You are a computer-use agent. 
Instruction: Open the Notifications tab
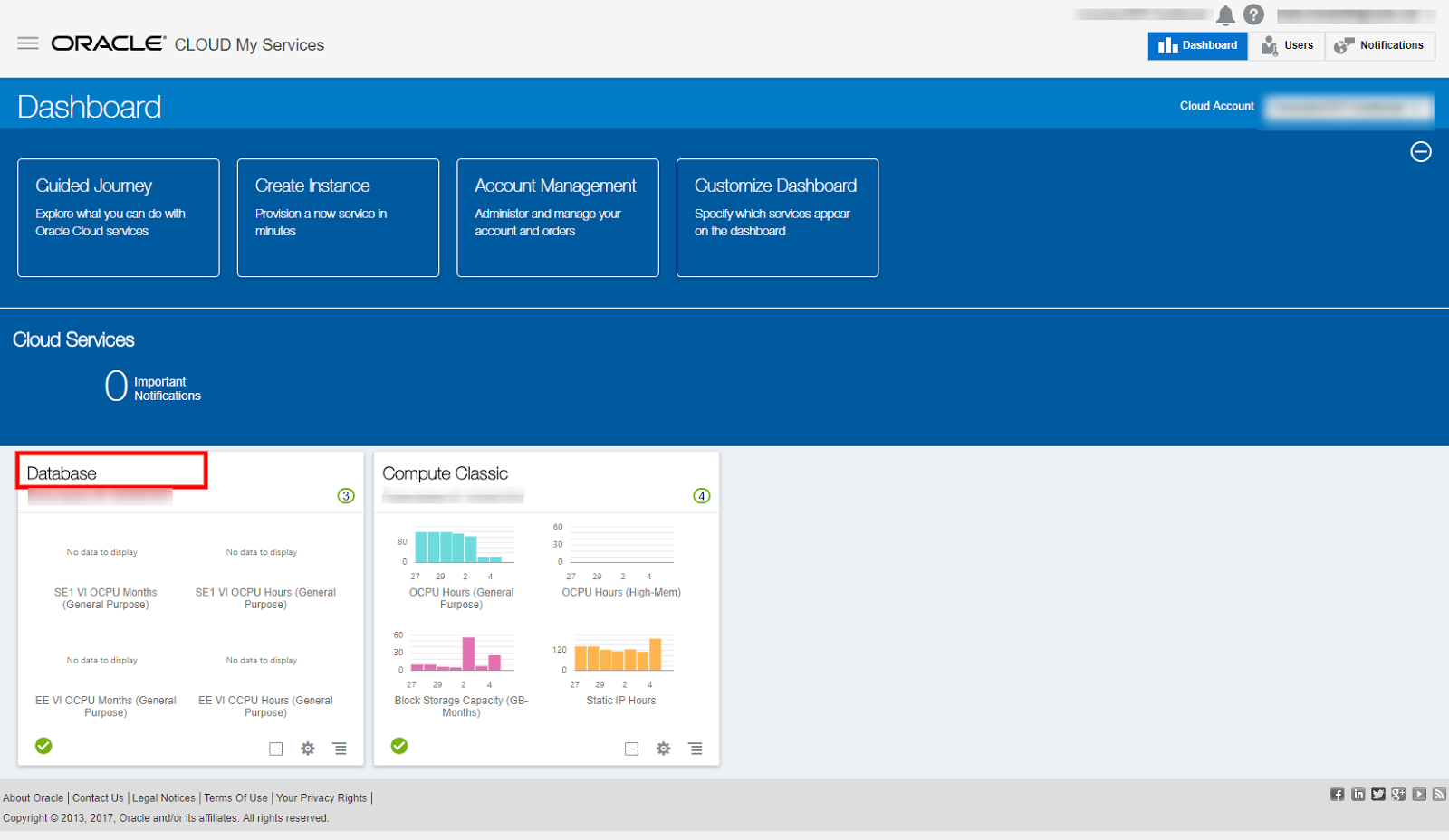pos(1380,45)
